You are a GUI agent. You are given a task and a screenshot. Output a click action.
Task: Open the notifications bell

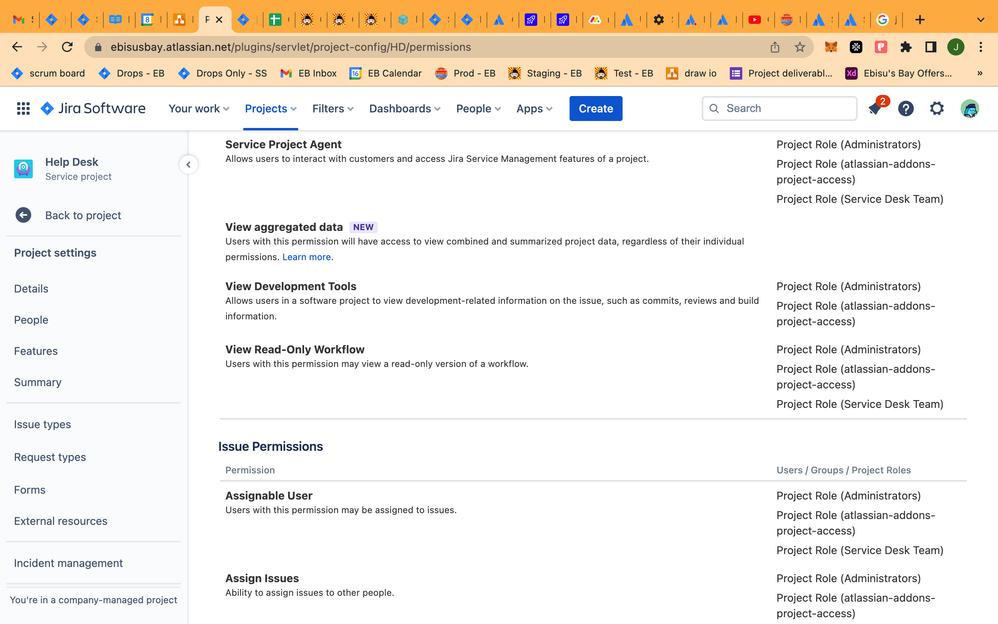(x=875, y=108)
